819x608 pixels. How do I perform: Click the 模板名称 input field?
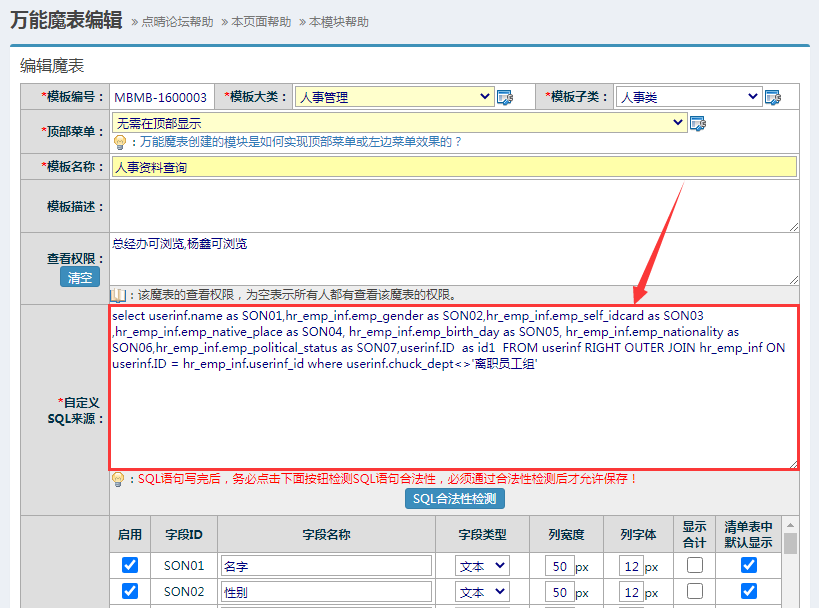coord(454,167)
